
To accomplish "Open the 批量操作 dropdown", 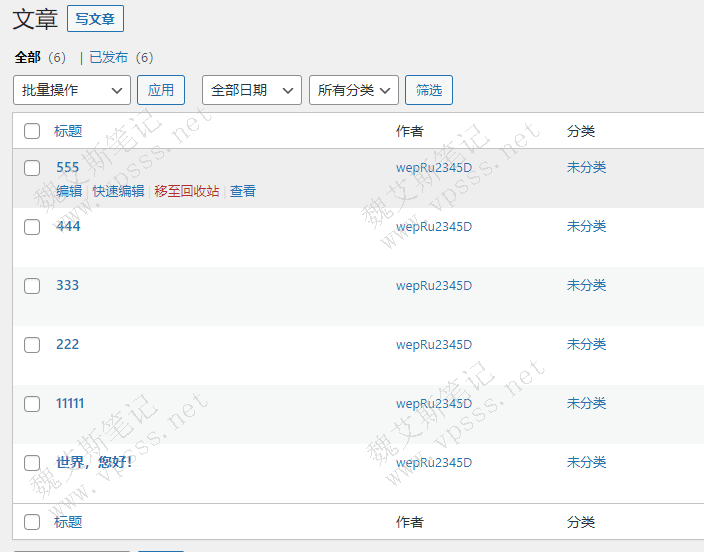I will click(x=72, y=90).
